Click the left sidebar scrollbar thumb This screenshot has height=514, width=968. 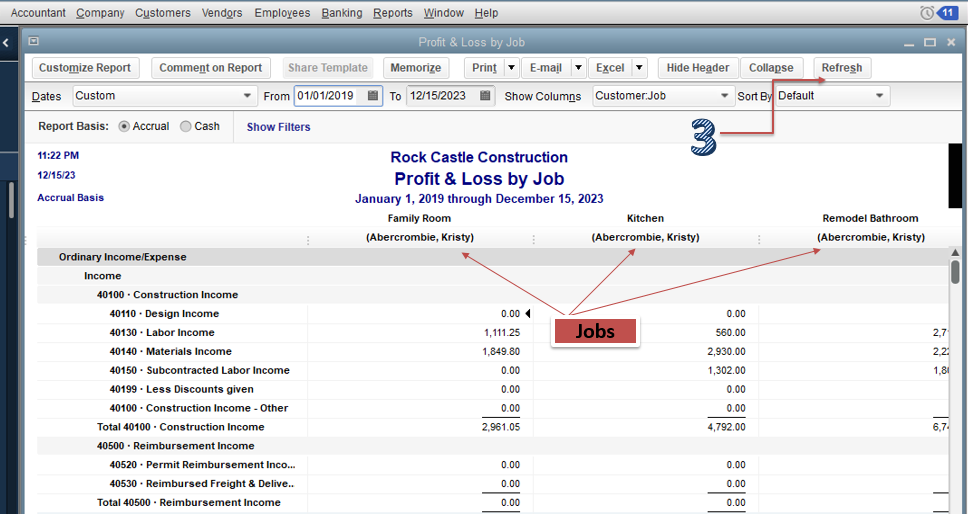(x=11, y=200)
